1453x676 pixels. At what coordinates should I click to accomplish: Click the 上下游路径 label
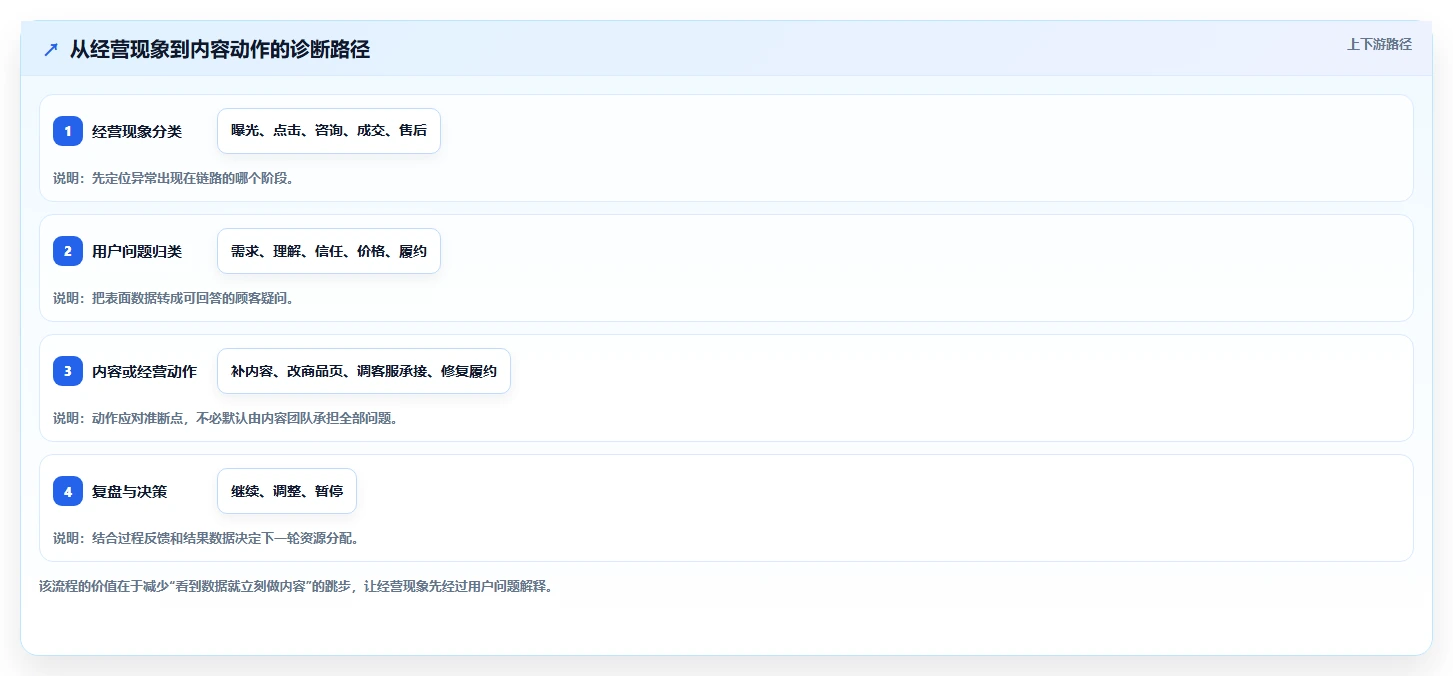[x=1379, y=44]
